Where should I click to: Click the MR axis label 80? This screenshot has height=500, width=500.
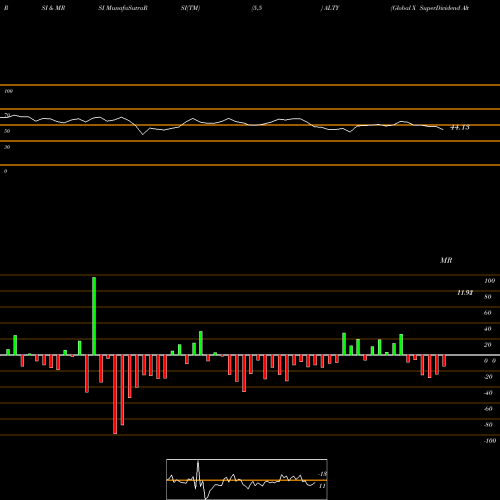tap(488, 297)
